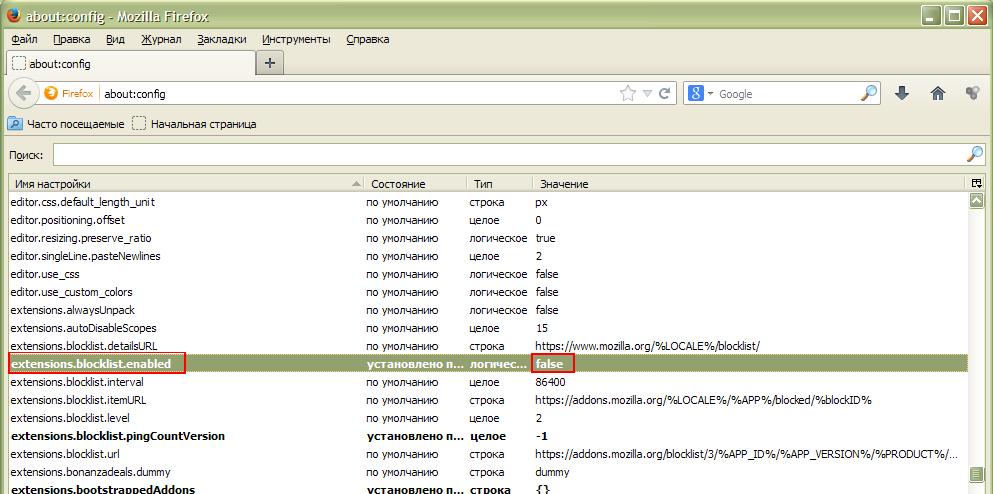993x494 pixels.
Task: Select extensions.alwaysUnpack preference
Action: [x=488, y=310]
